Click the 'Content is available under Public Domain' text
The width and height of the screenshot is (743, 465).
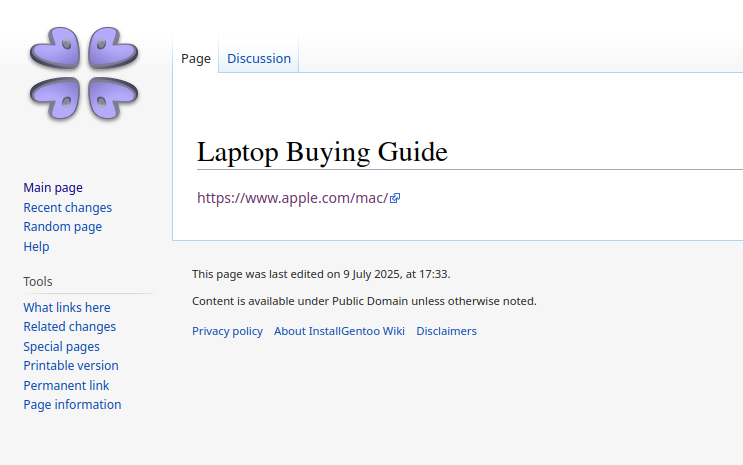(364, 301)
